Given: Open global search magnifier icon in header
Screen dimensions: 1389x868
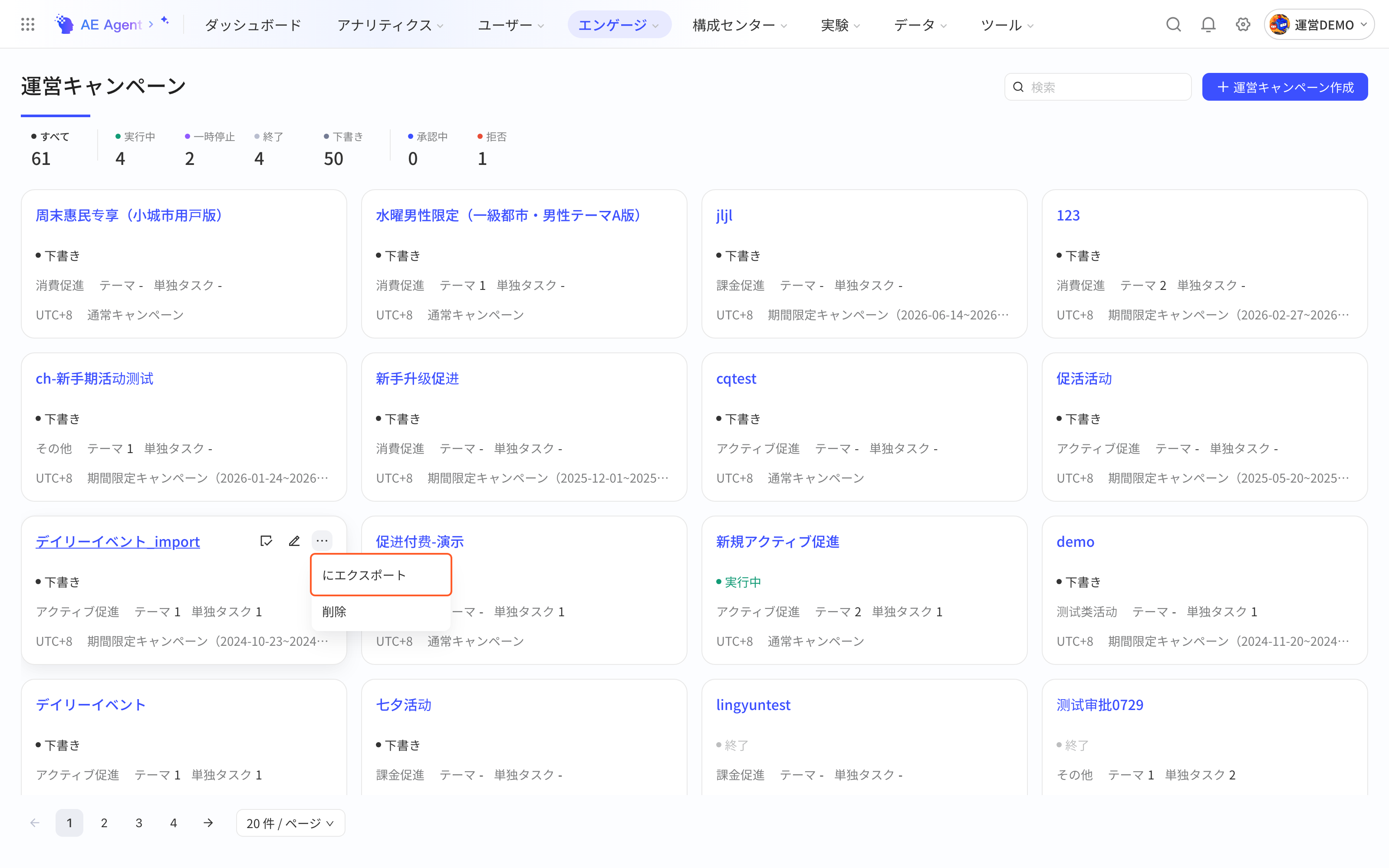Looking at the screenshot, I should click(1173, 24).
